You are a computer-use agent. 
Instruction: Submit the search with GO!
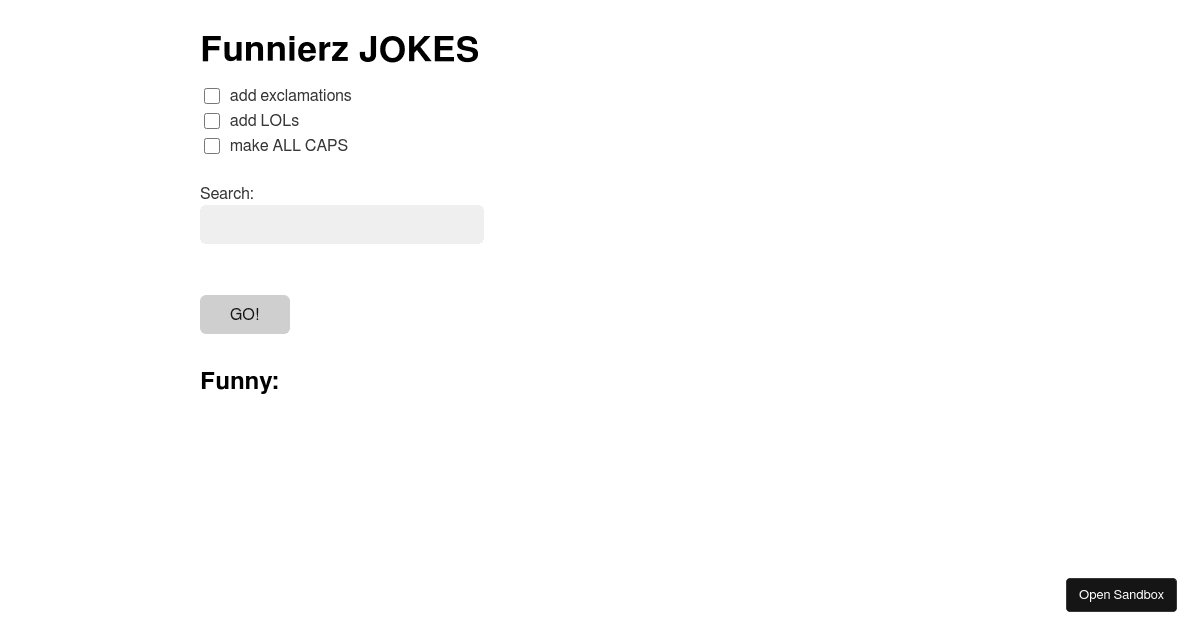pos(244,314)
